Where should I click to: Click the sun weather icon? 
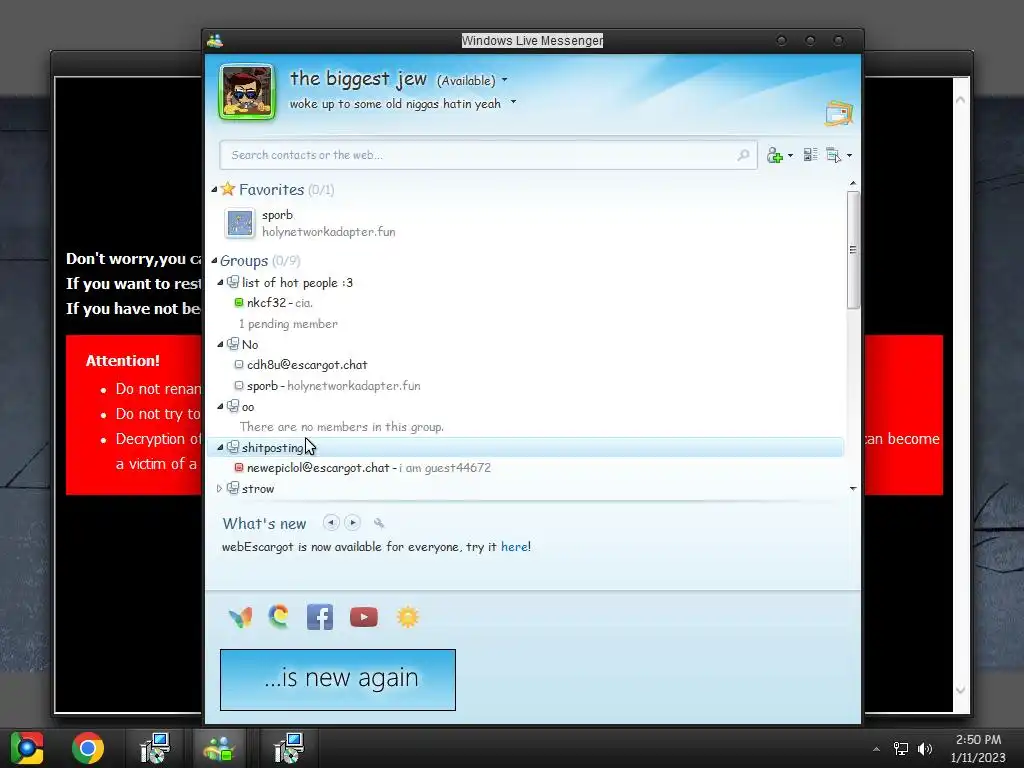[408, 617]
